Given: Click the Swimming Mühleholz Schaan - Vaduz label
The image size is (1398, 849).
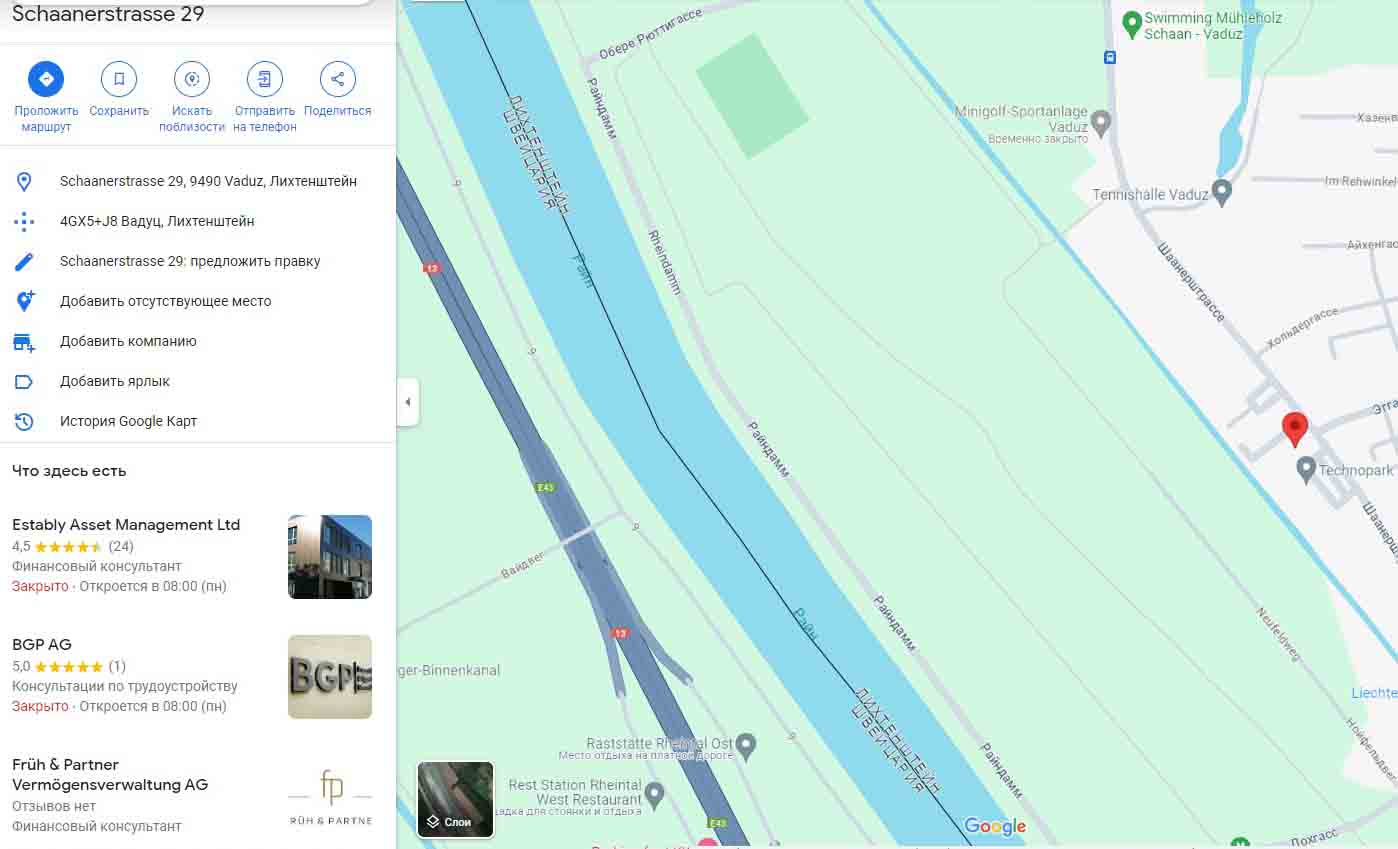Looking at the screenshot, I should pyautogui.click(x=1213, y=26).
